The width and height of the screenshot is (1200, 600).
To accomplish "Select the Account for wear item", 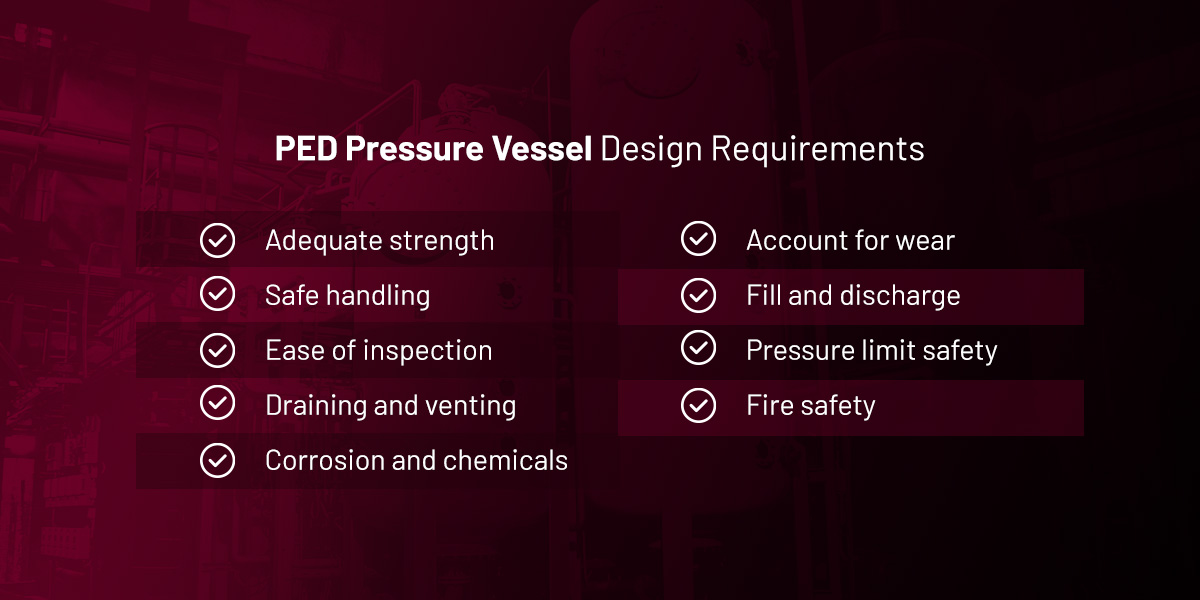I will tap(850, 241).
